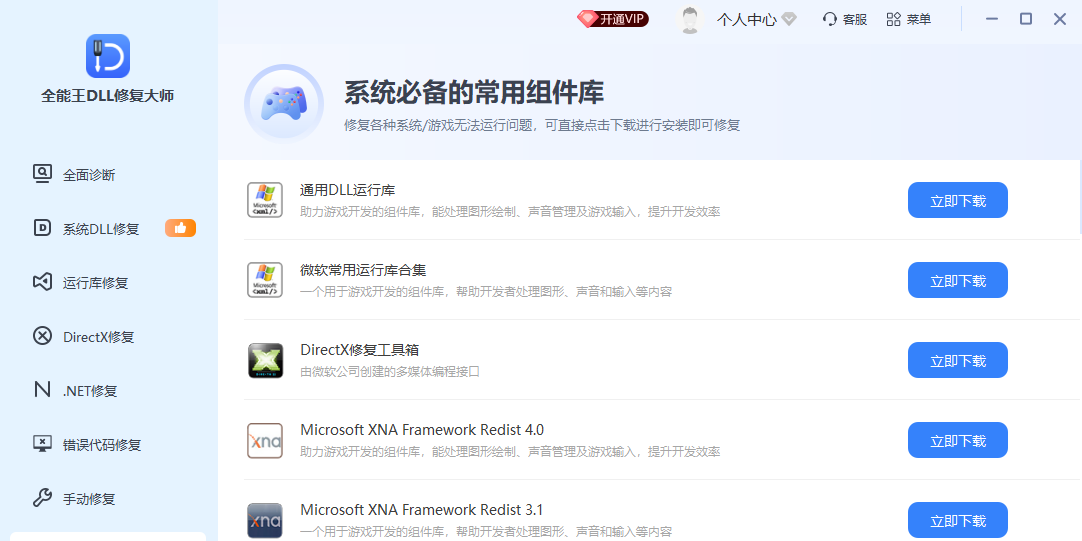Click the XNA Framework Redist 3.1 icon
This screenshot has height=541, width=1082.
pos(265,520)
